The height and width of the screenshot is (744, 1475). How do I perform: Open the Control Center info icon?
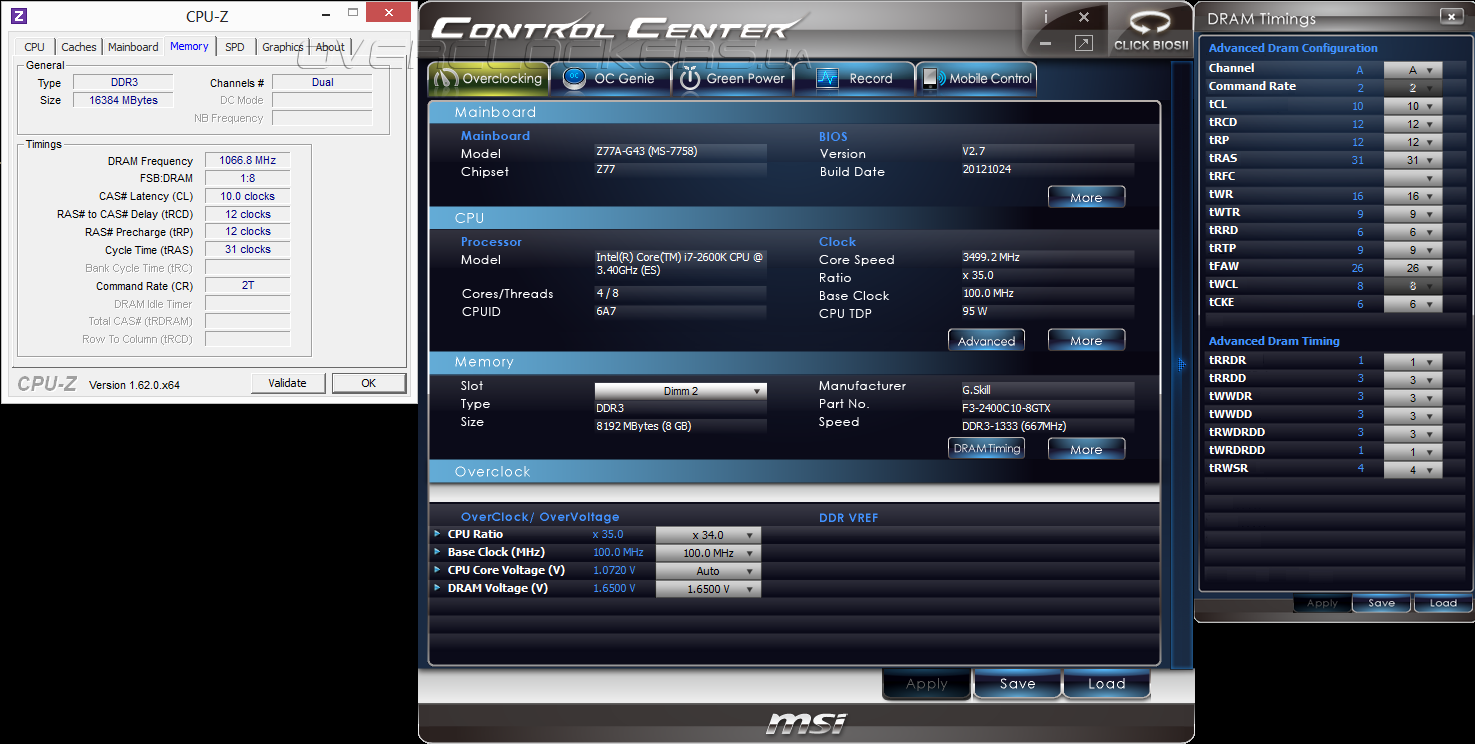[1046, 17]
